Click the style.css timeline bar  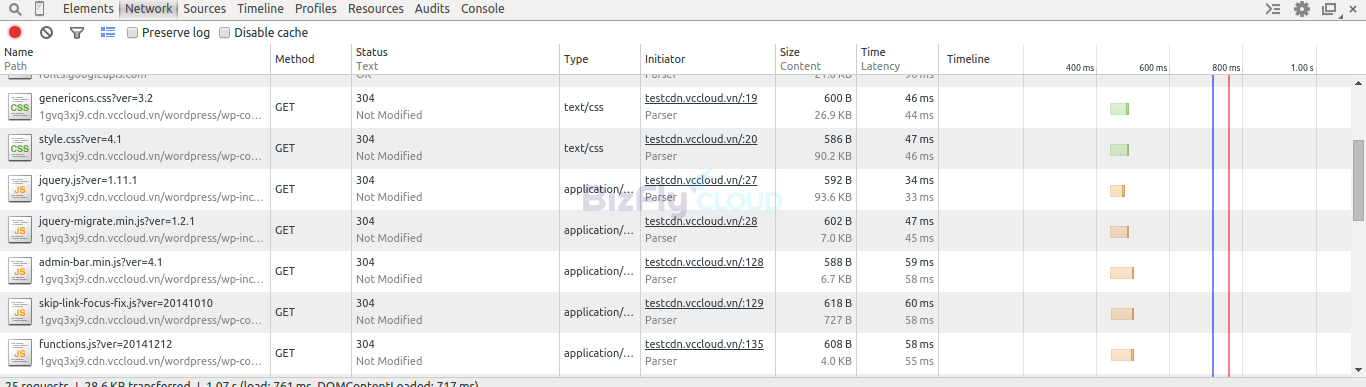click(x=1119, y=150)
